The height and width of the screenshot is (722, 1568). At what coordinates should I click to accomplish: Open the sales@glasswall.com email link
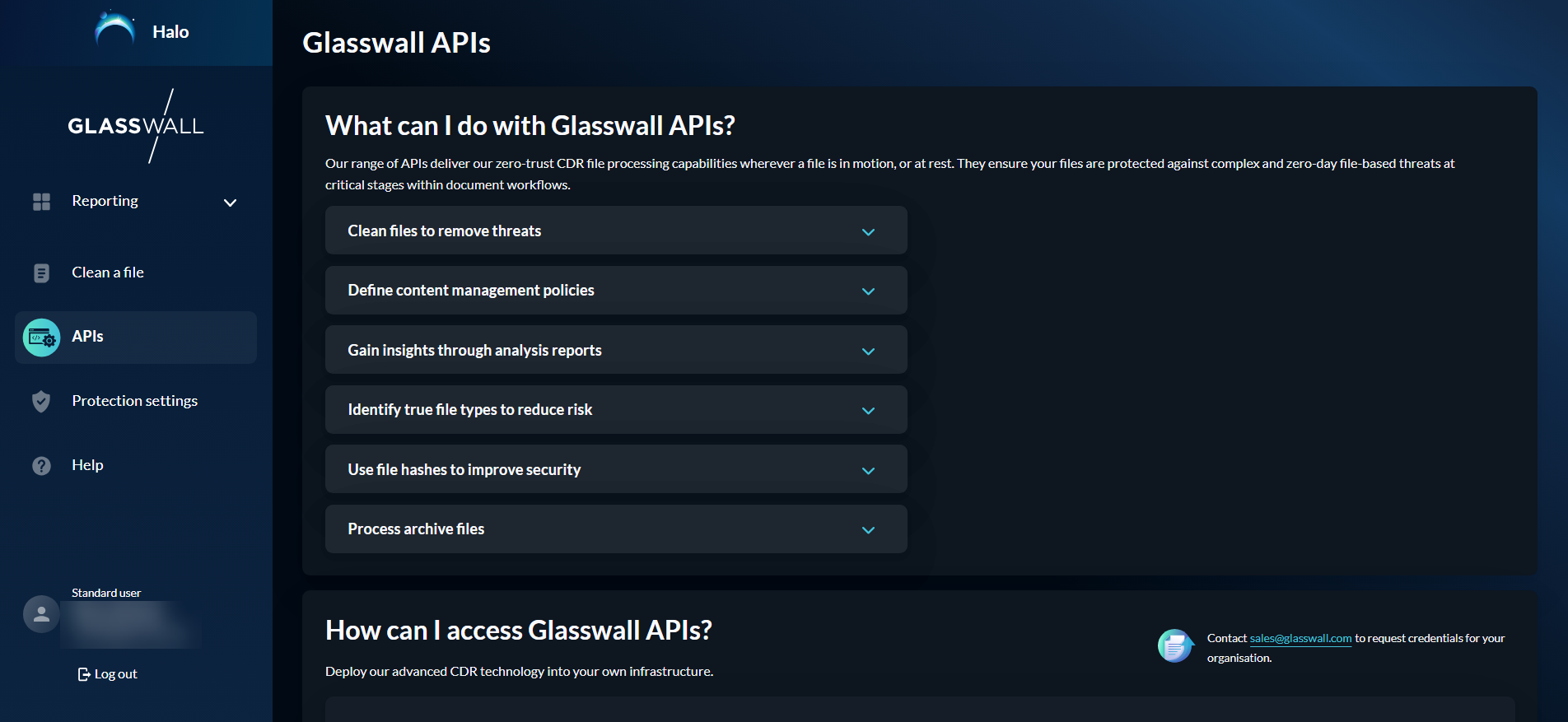click(1300, 639)
